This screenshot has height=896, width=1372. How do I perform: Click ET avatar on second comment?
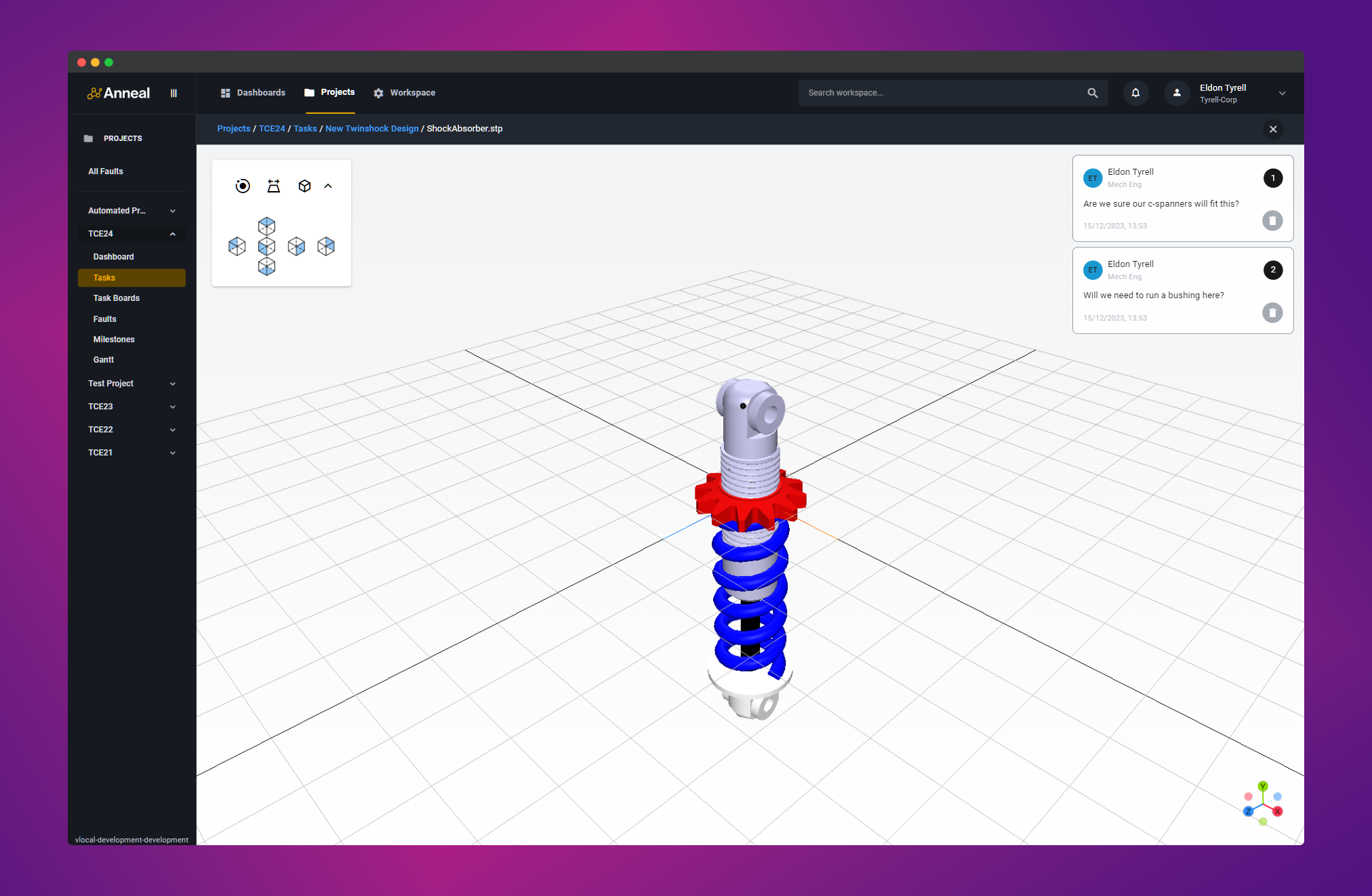coord(1093,270)
